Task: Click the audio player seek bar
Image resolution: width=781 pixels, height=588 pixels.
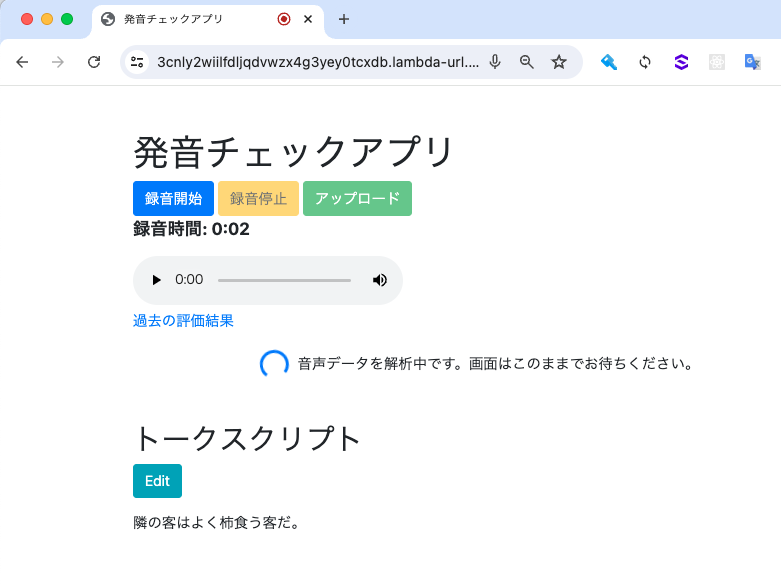Action: click(284, 280)
